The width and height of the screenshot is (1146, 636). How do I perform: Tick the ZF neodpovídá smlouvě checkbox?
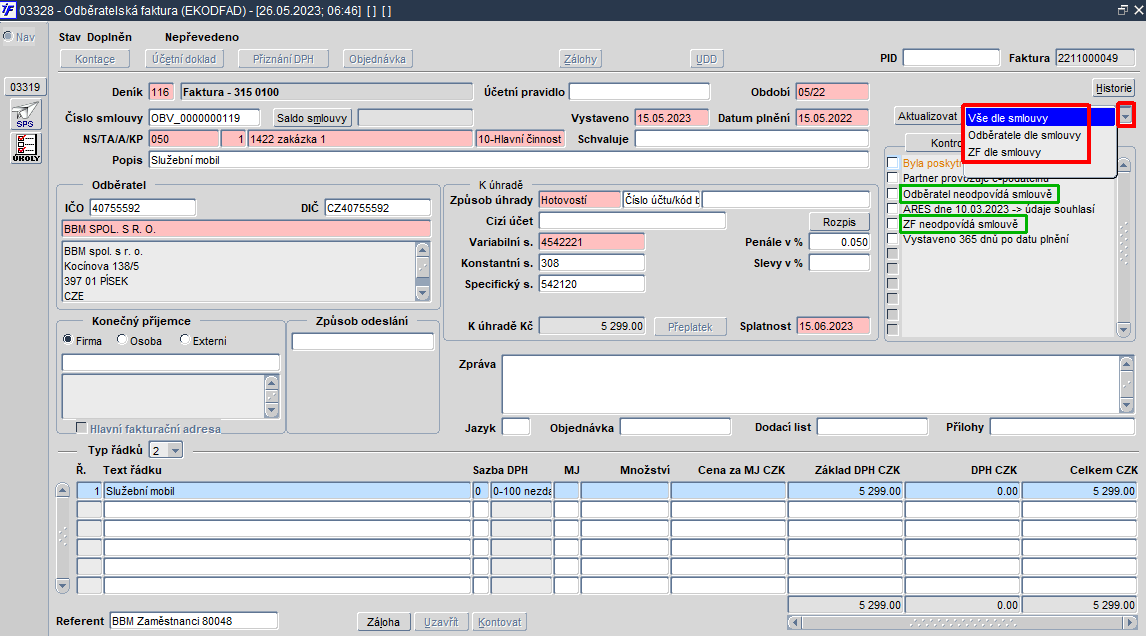(892, 224)
